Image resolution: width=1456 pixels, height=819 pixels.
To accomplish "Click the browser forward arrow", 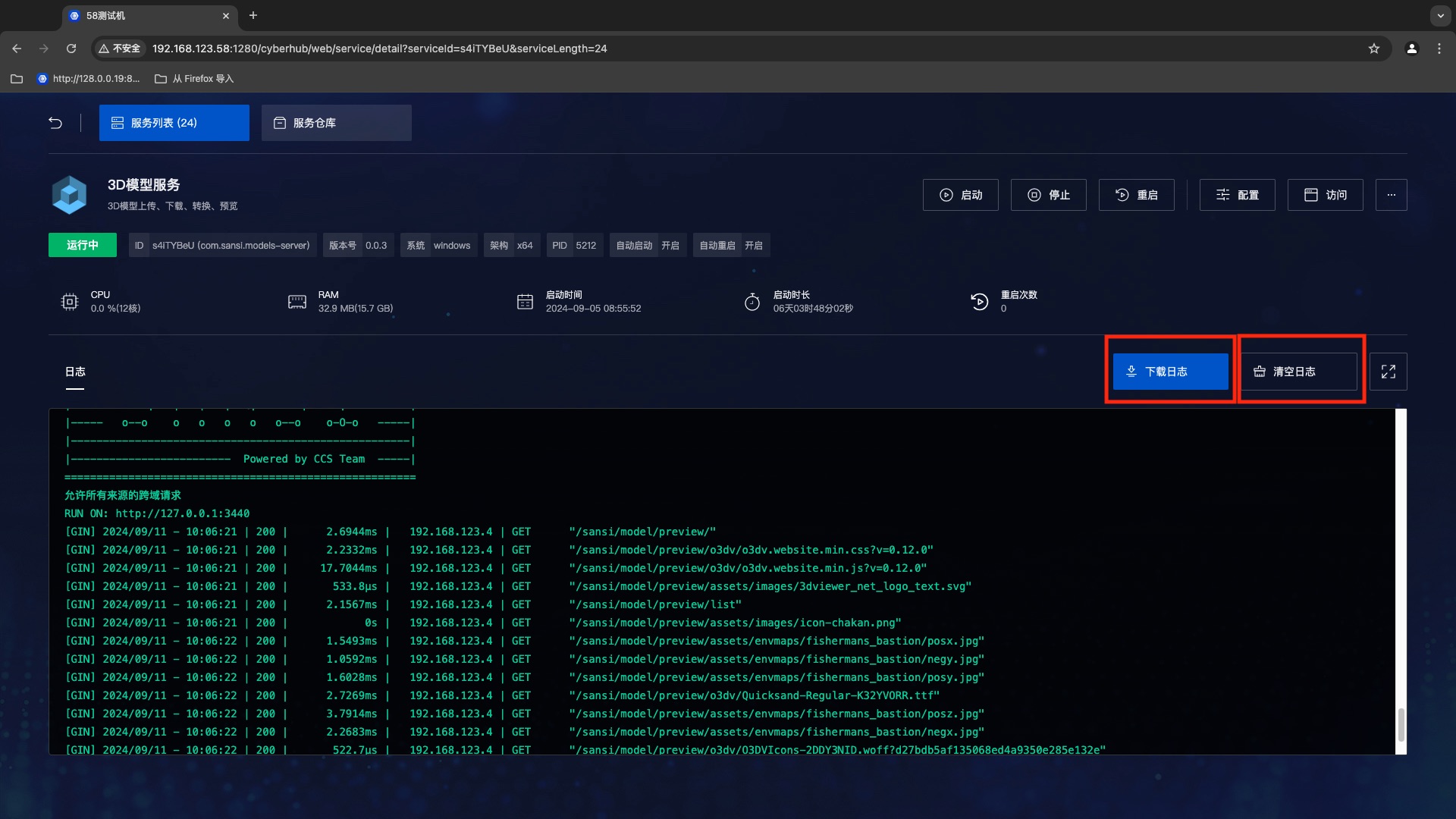I will click(x=44, y=49).
